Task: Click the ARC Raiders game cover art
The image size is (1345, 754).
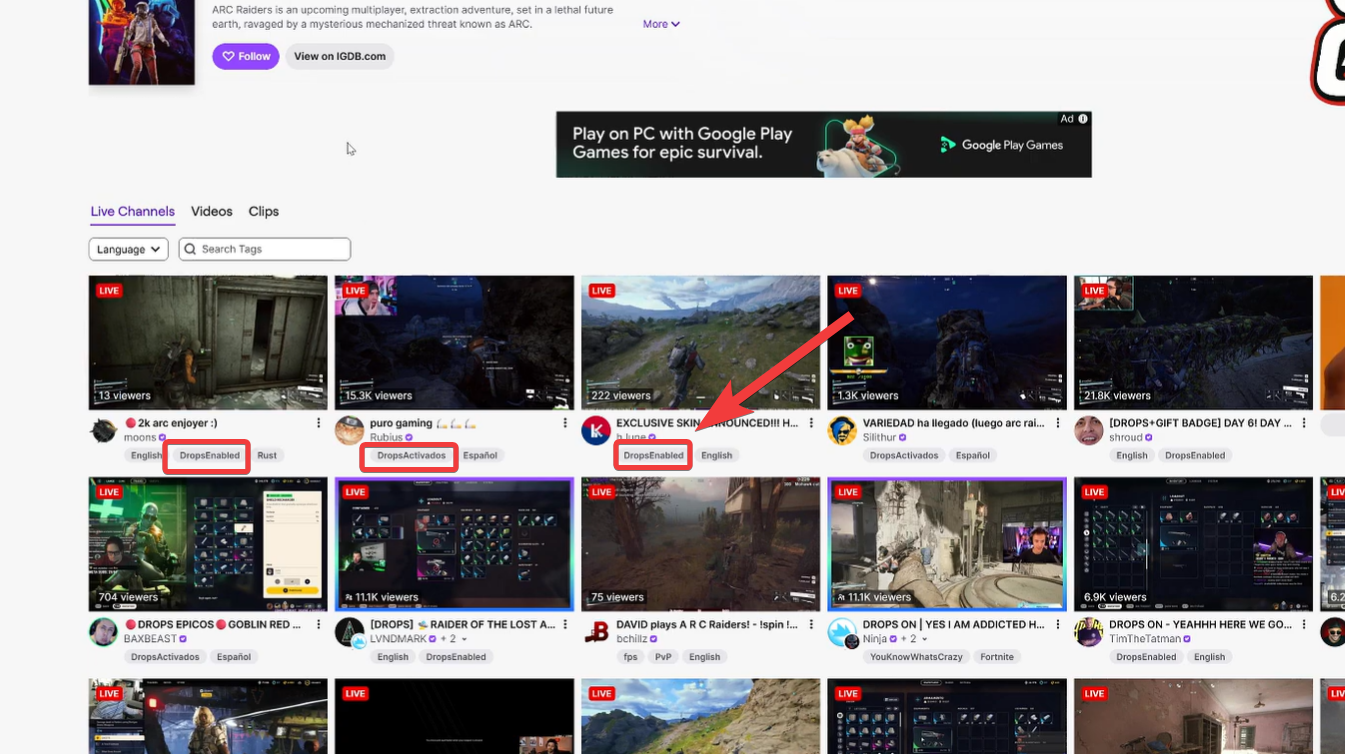Action: [142, 42]
